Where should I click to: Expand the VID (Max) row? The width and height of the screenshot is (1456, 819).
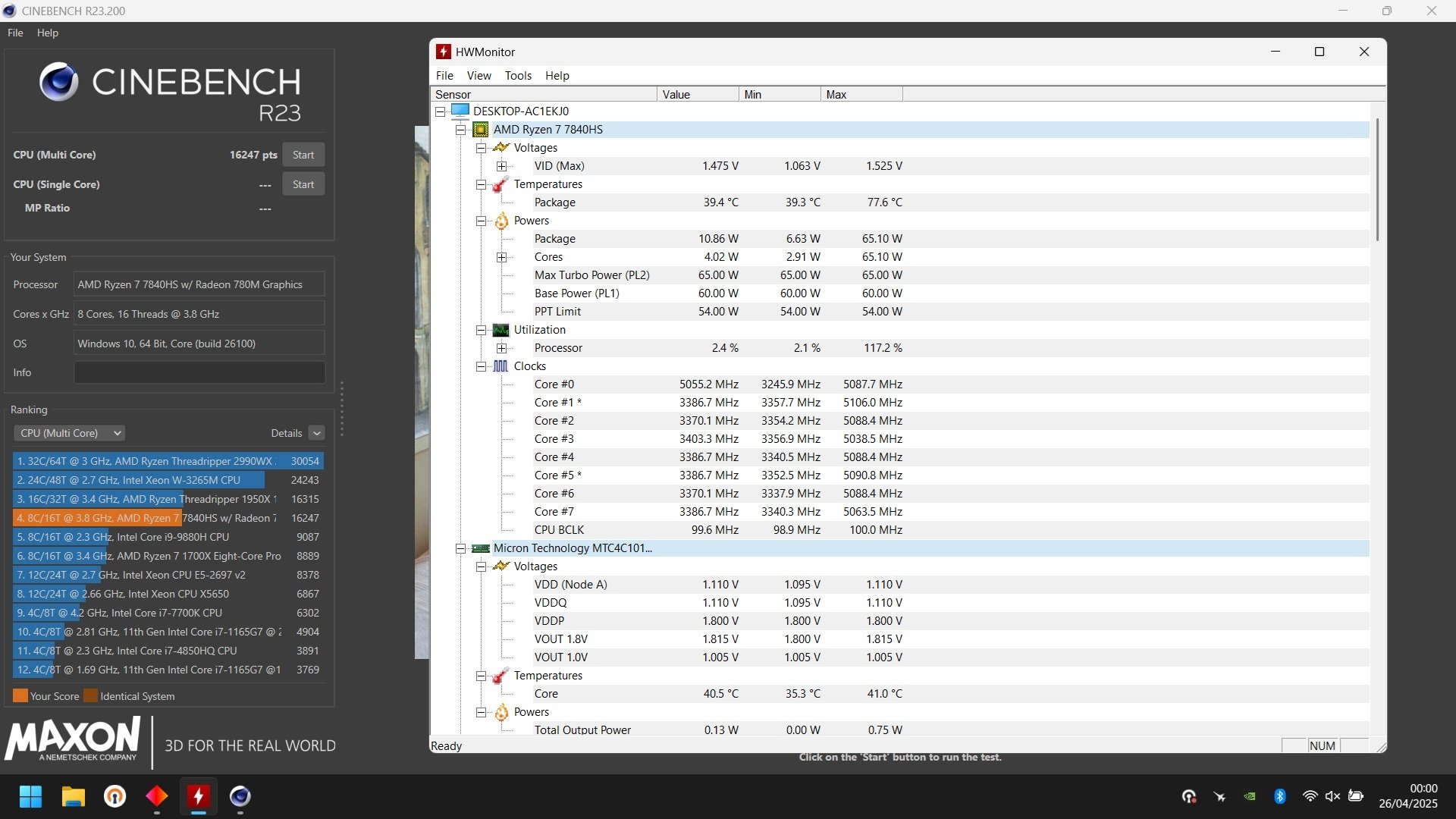click(x=501, y=166)
